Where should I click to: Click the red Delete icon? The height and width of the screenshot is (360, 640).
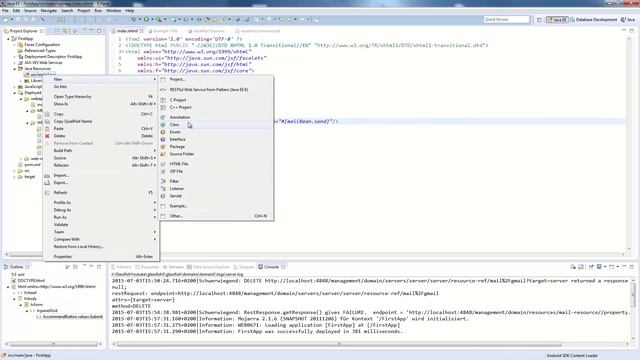[x=47, y=136]
